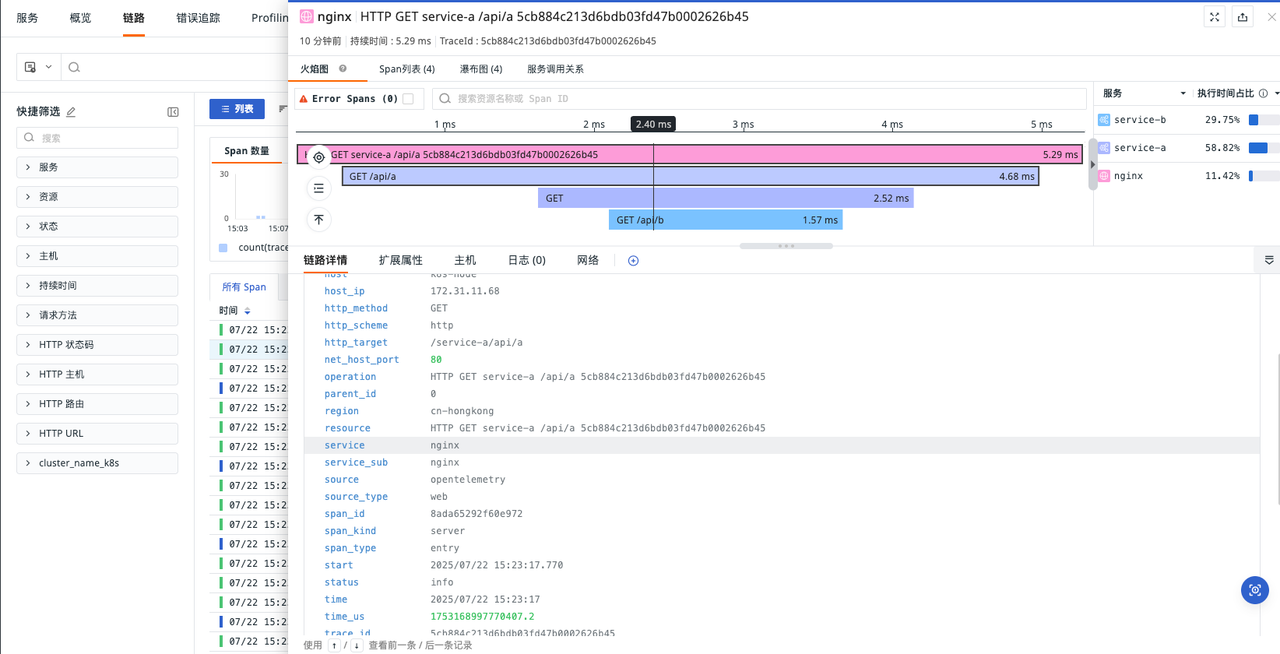Click the fullscreen expand icon in trace header
Screen dimensions: 1280x654
pyautogui.click(x=1214, y=17)
